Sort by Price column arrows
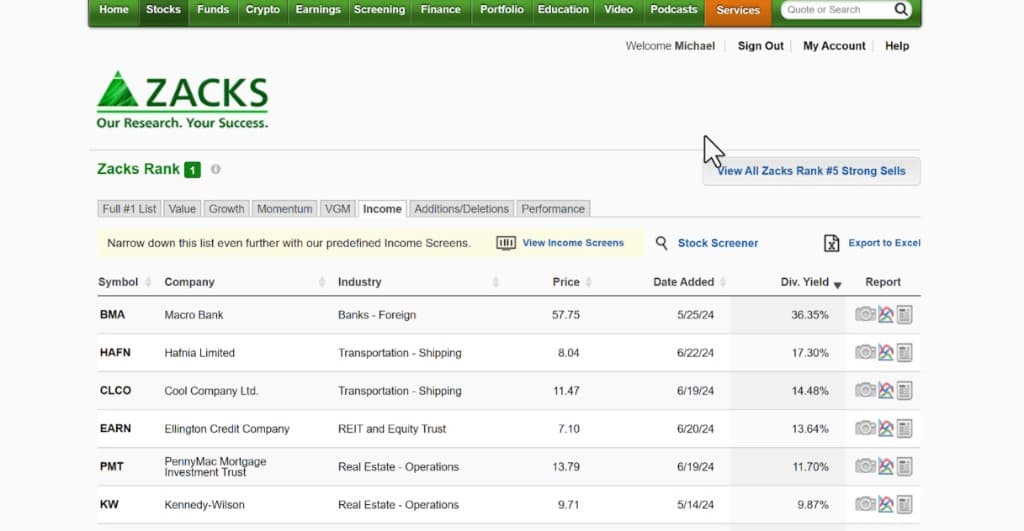The image size is (1024, 531). (x=588, y=282)
